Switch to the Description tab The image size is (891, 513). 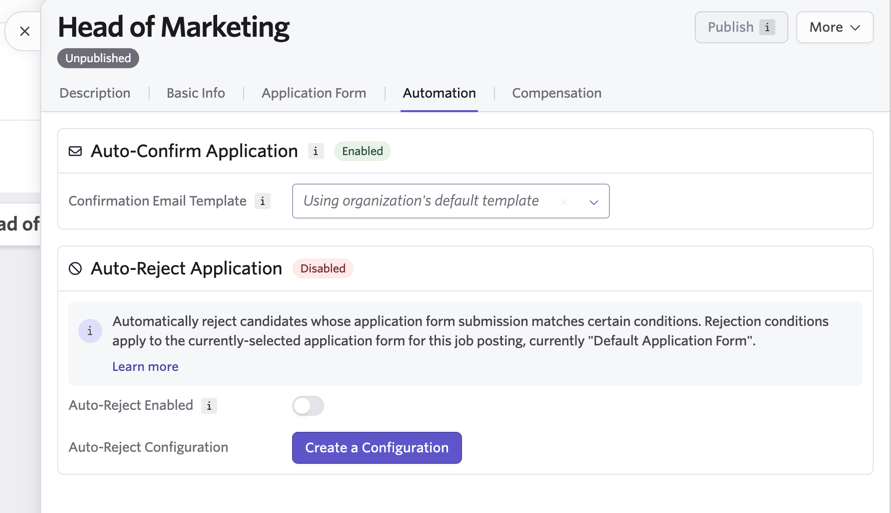click(x=95, y=93)
